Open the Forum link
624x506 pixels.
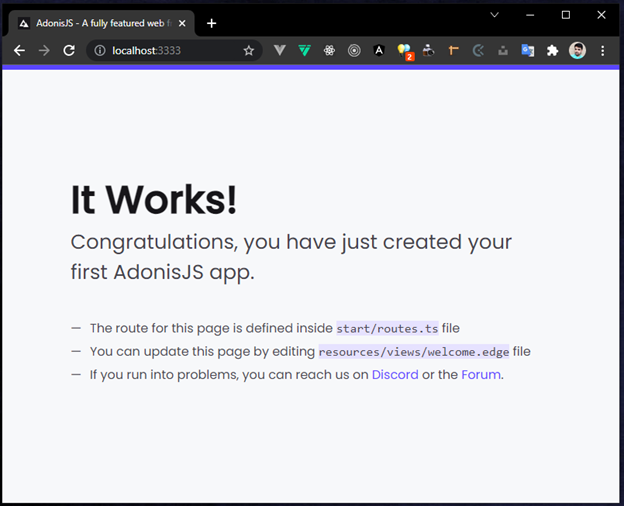[x=481, y=375]
